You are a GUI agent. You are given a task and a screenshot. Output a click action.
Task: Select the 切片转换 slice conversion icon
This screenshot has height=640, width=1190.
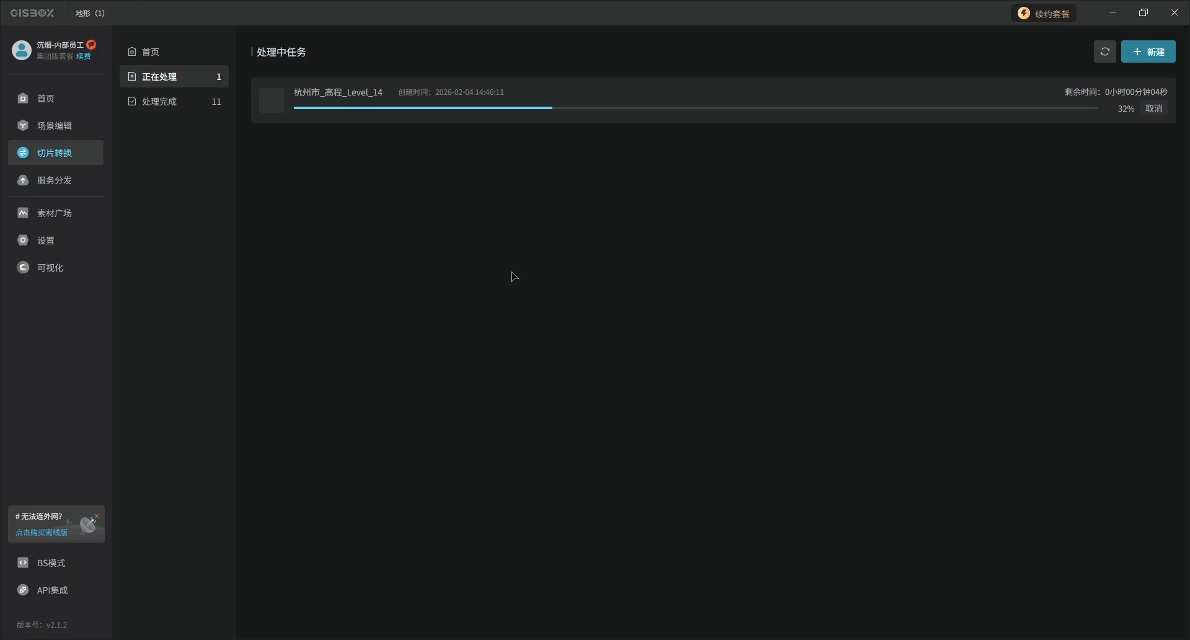pyautogui.click(x=23, y=153)
